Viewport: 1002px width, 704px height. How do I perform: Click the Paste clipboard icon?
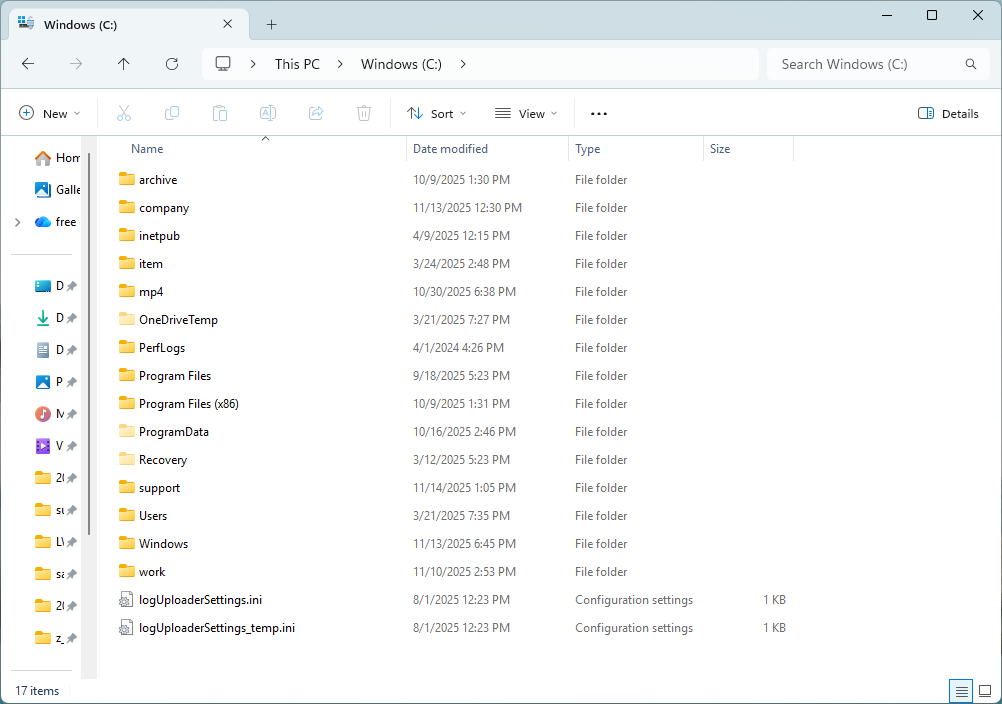click(220, 113)
